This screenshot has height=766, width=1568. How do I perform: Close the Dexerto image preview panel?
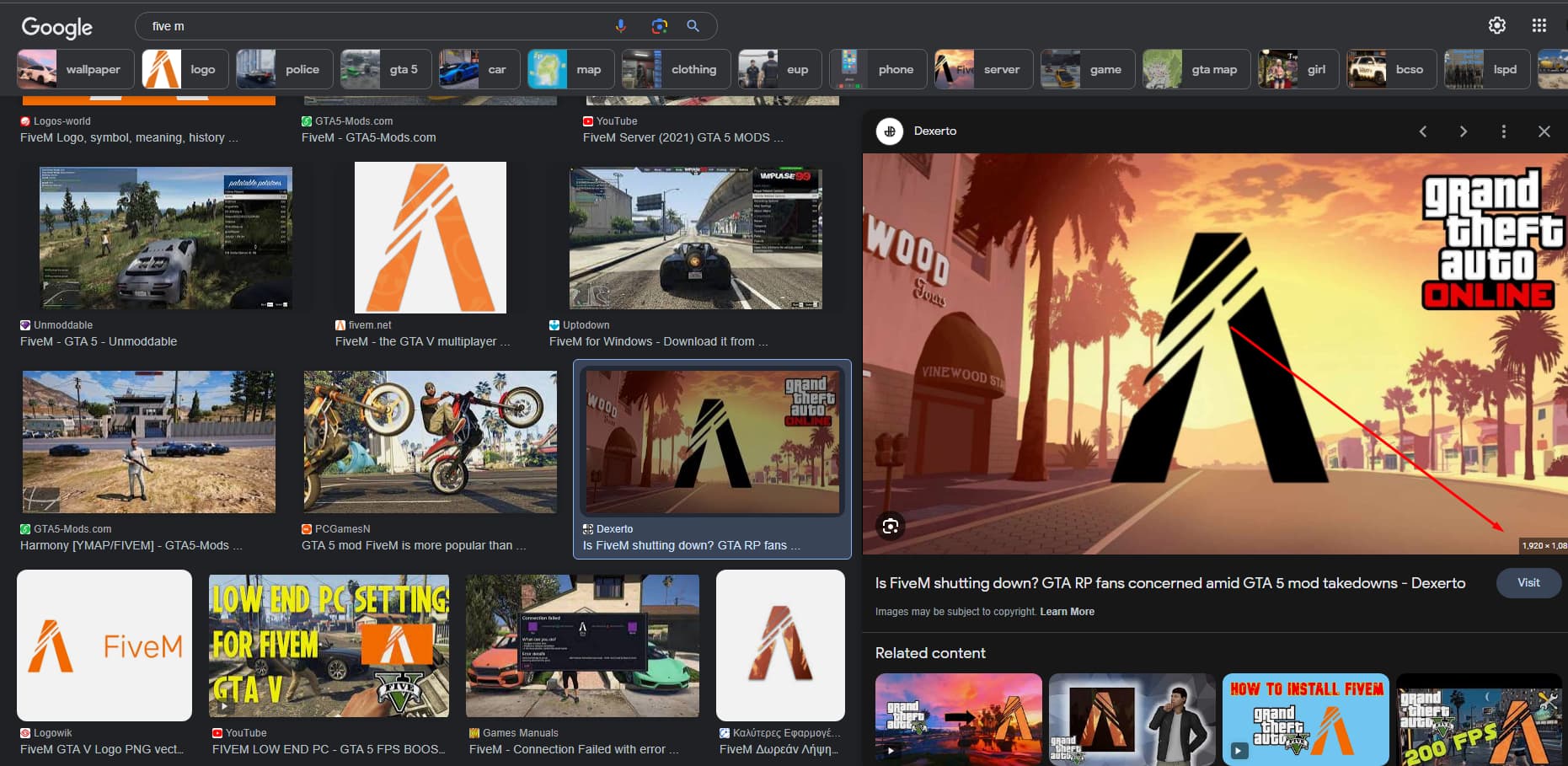(x=1544, y=131)
